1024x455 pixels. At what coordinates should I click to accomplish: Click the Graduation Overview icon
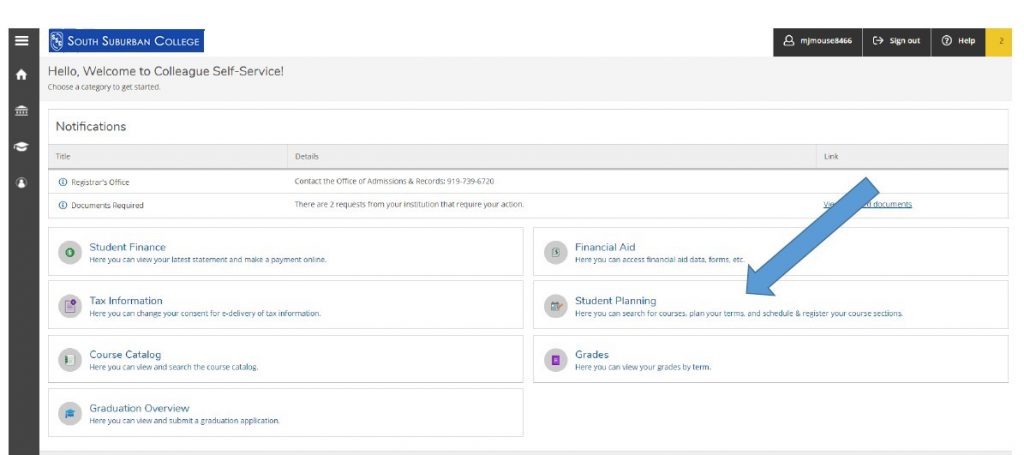pyautogui.click(x=70, y=414)
